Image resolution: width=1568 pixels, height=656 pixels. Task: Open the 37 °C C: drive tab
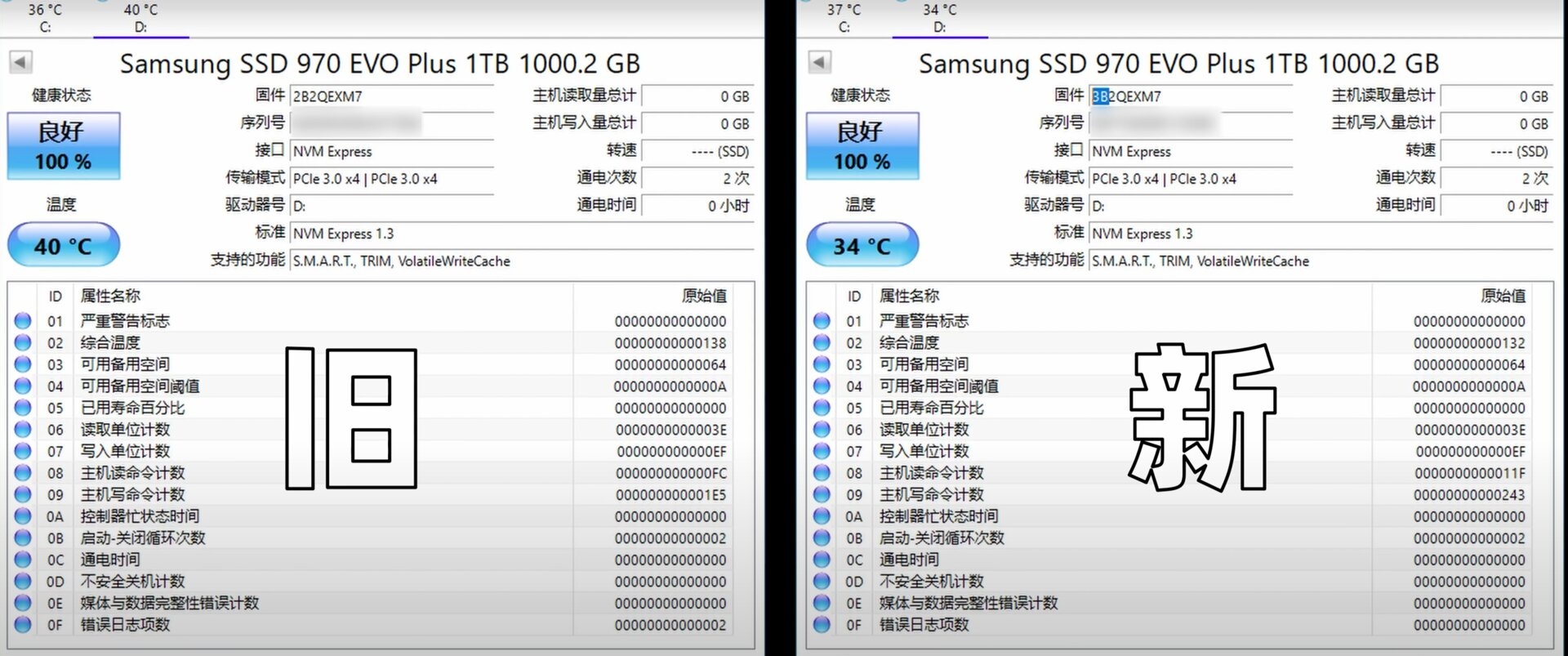click(x=844, y=18)
